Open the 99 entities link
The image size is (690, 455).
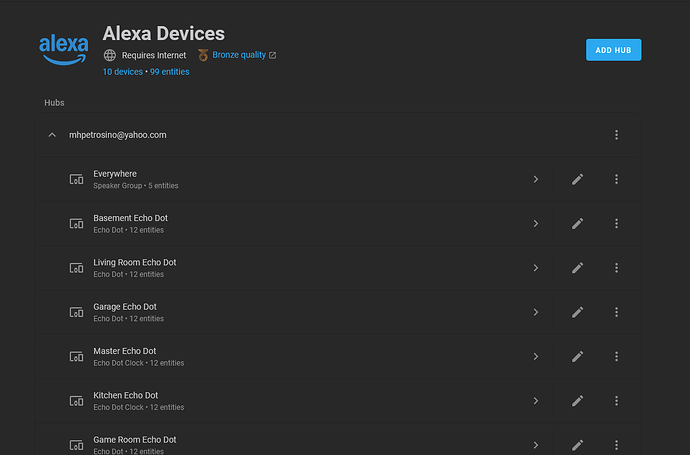(169, 72)
